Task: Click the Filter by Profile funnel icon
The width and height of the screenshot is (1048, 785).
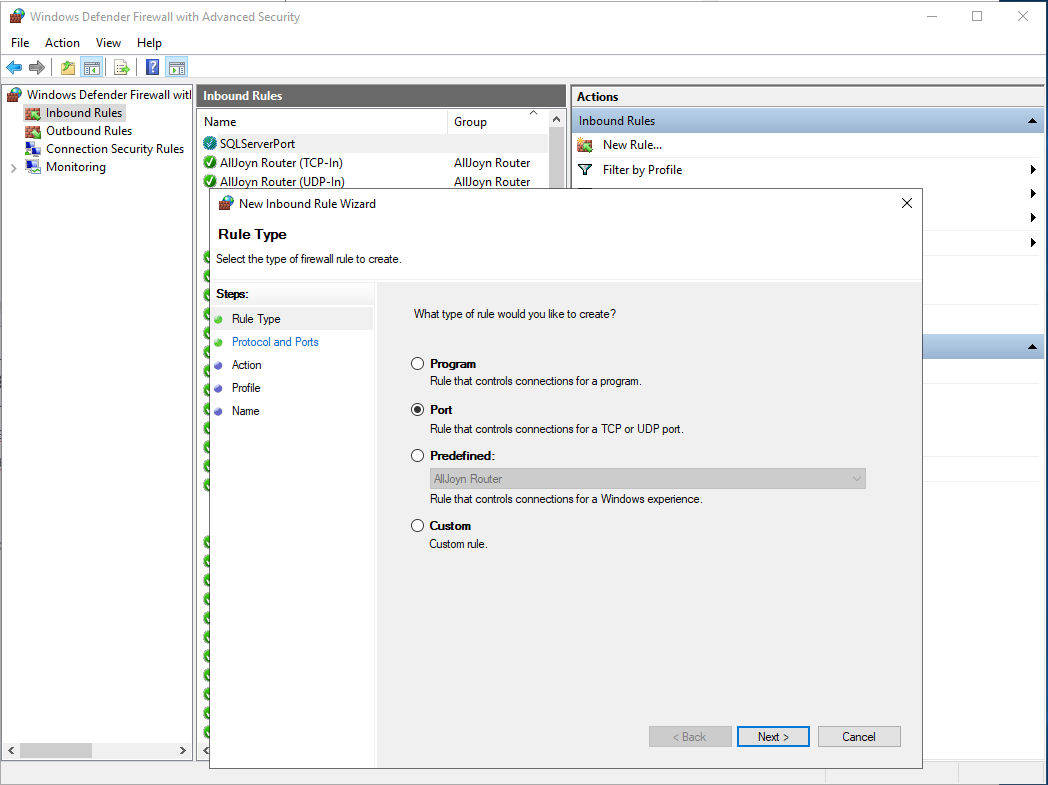Action: pos(585,170)
